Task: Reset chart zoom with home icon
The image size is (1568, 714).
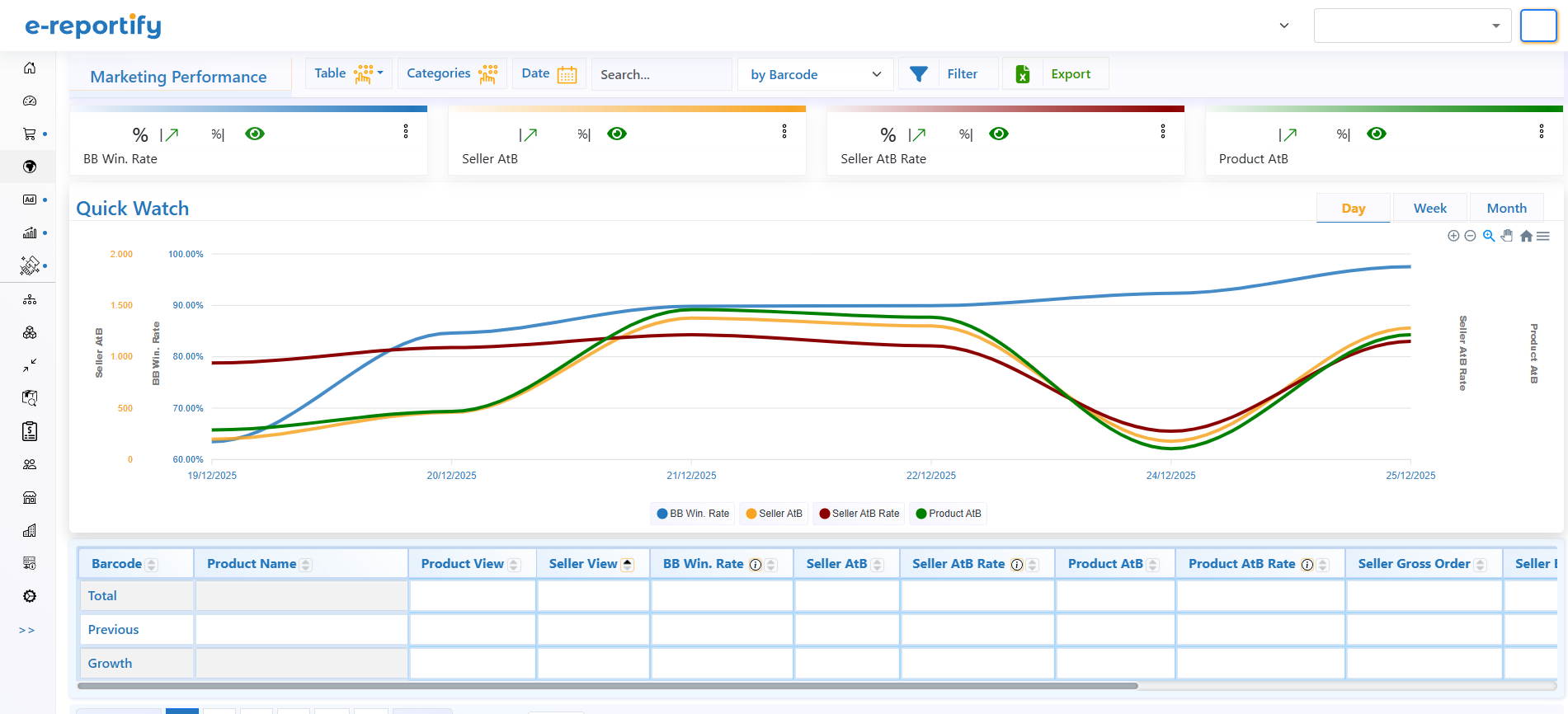Action: click(x=1526, y=236)
